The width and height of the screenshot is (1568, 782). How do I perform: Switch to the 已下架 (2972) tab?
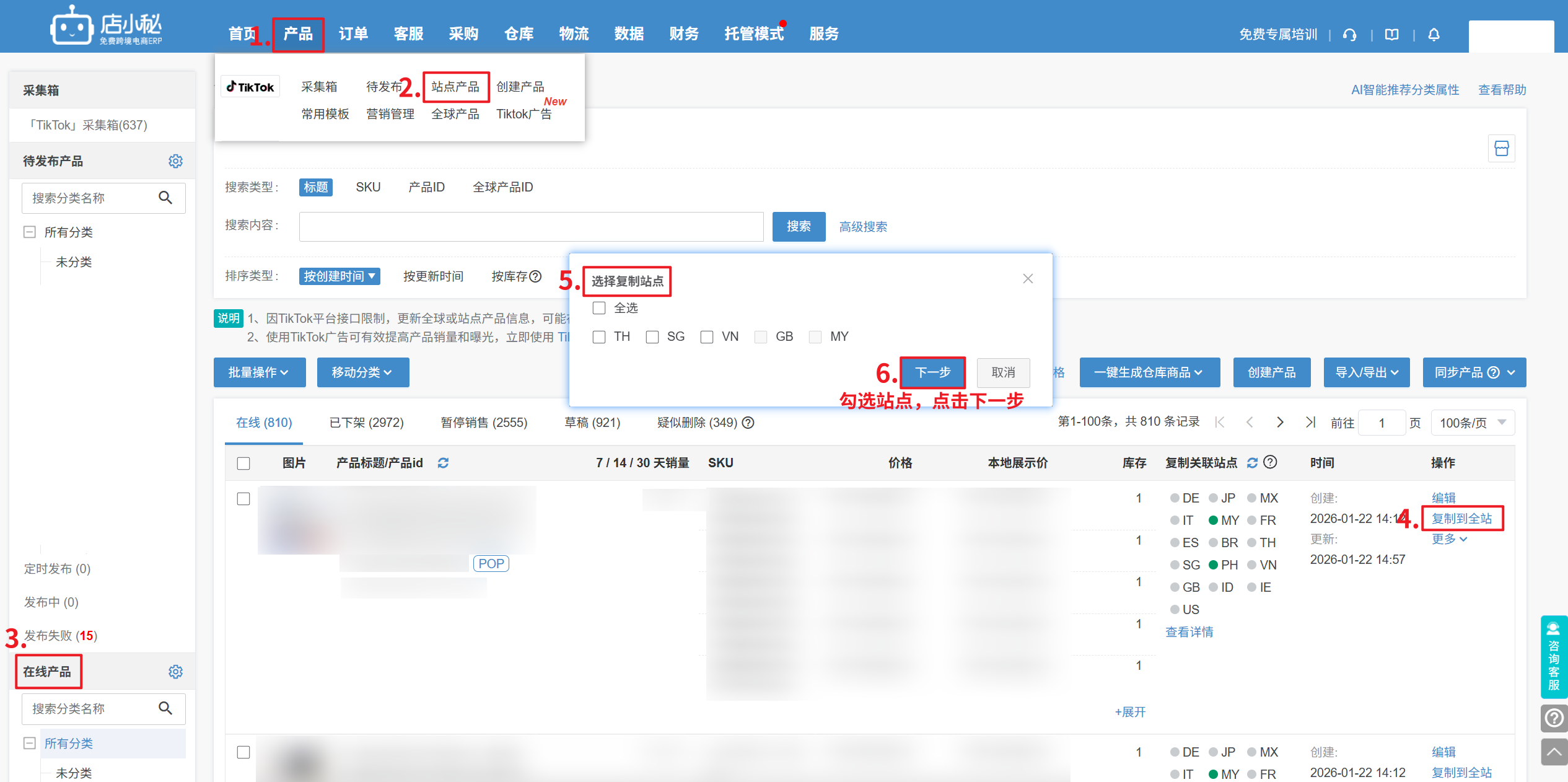pyautogui.click(x=366, y=423)
